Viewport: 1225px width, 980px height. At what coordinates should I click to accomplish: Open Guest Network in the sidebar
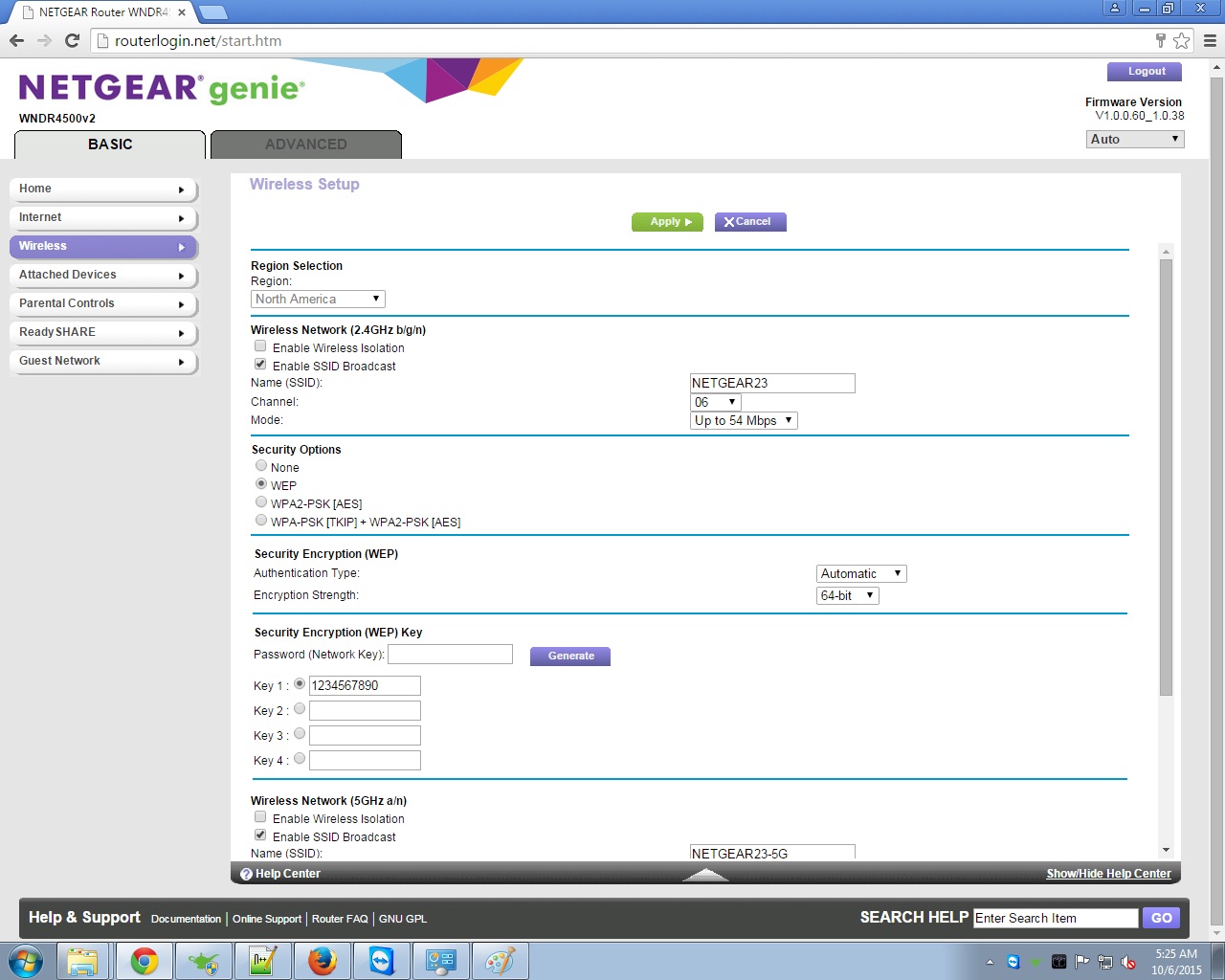[x=102, y=361]
